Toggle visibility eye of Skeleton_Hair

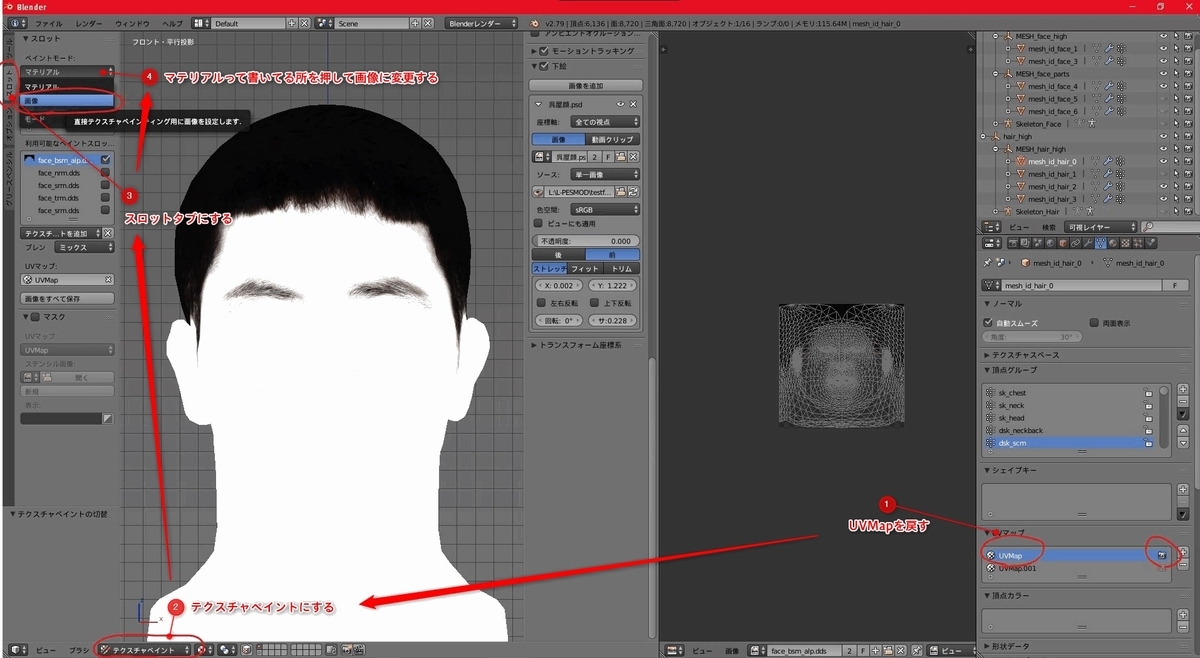1163,211
